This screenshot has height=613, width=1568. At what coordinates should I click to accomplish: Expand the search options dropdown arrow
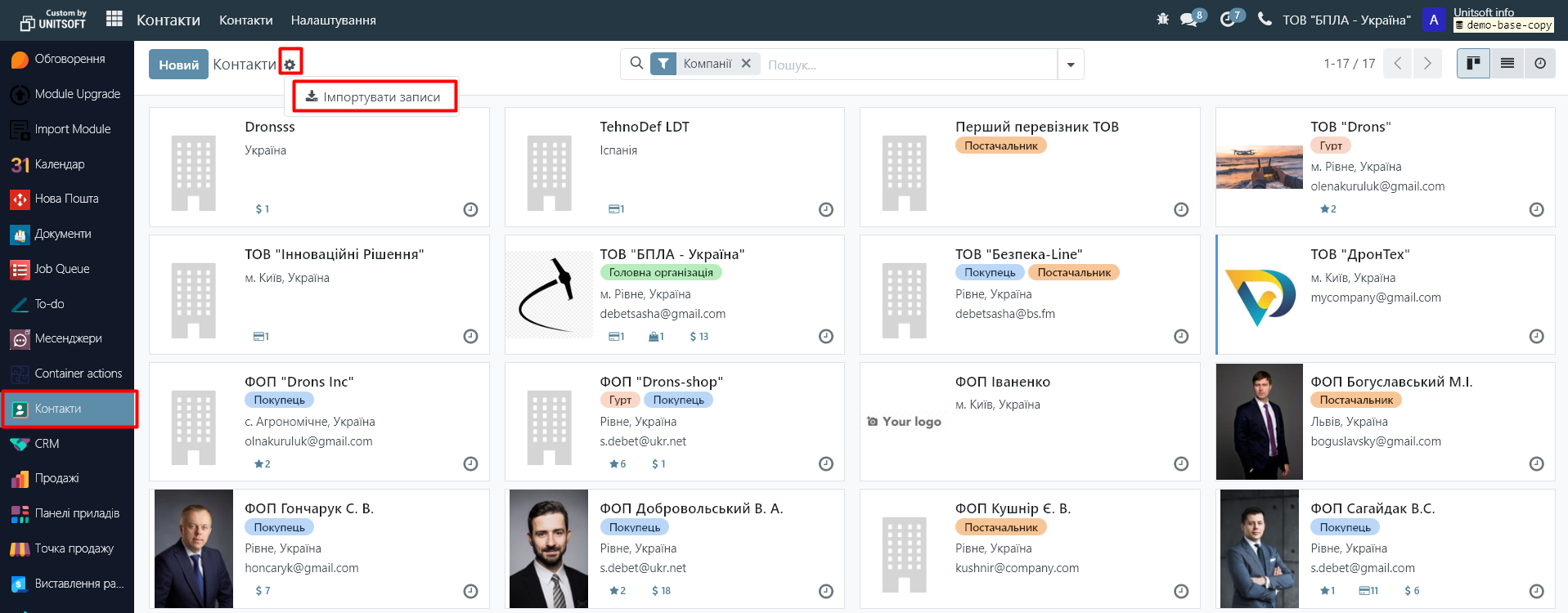pyautogui.click(x=1070, y=65)
